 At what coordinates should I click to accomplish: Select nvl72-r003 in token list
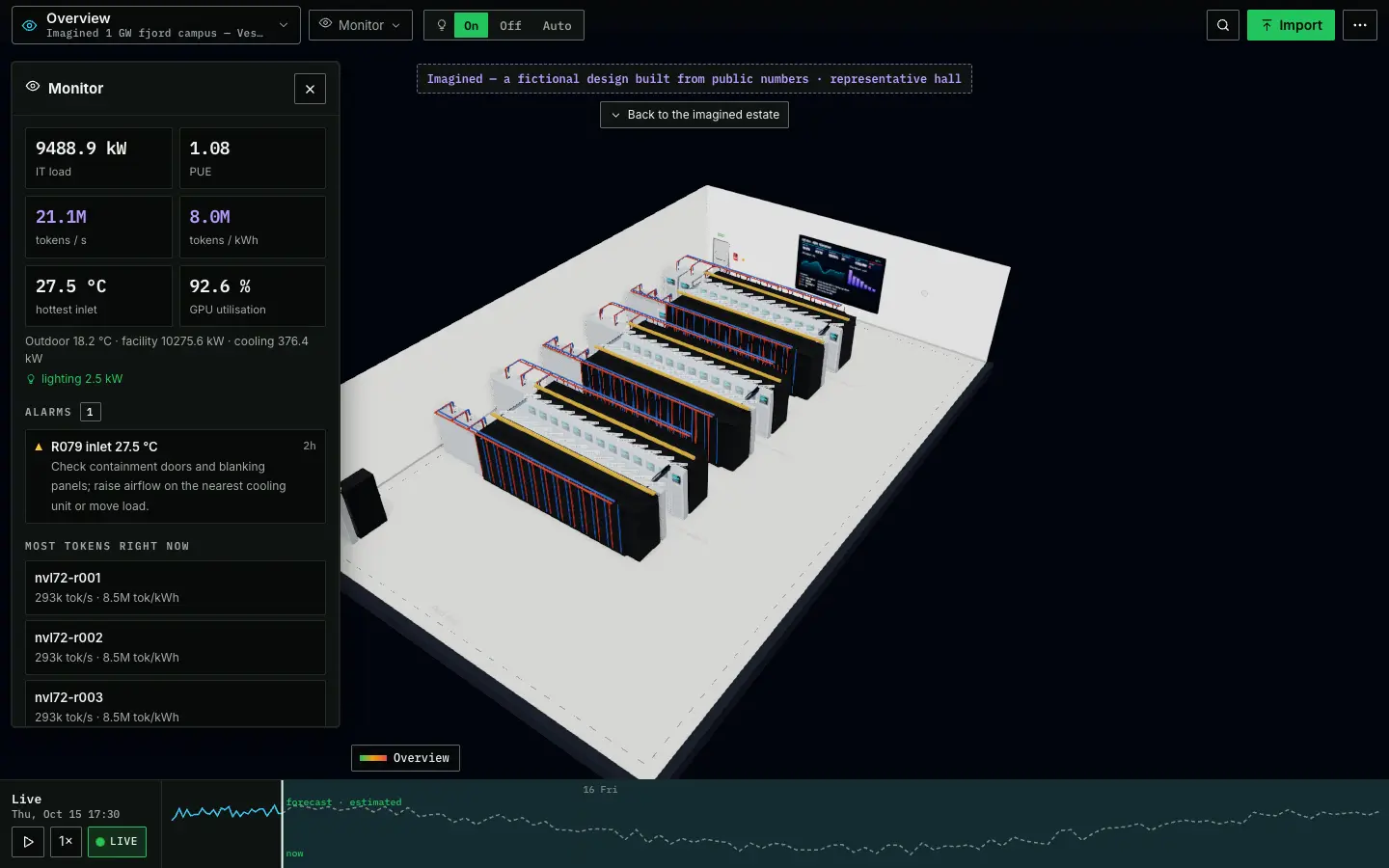click(x=176, y=704)
